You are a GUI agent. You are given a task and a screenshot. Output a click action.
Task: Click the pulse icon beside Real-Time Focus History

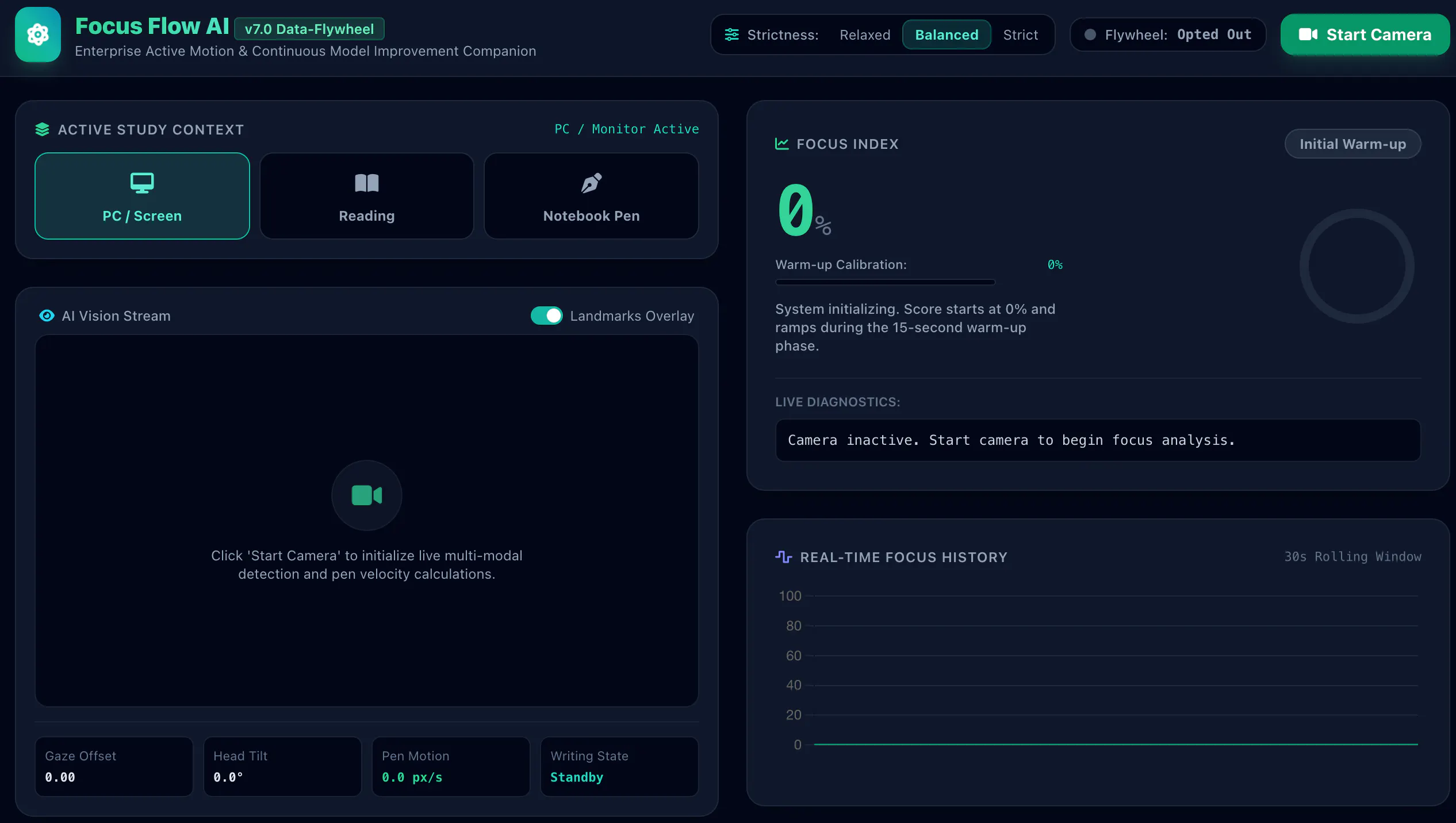(783, 556)
